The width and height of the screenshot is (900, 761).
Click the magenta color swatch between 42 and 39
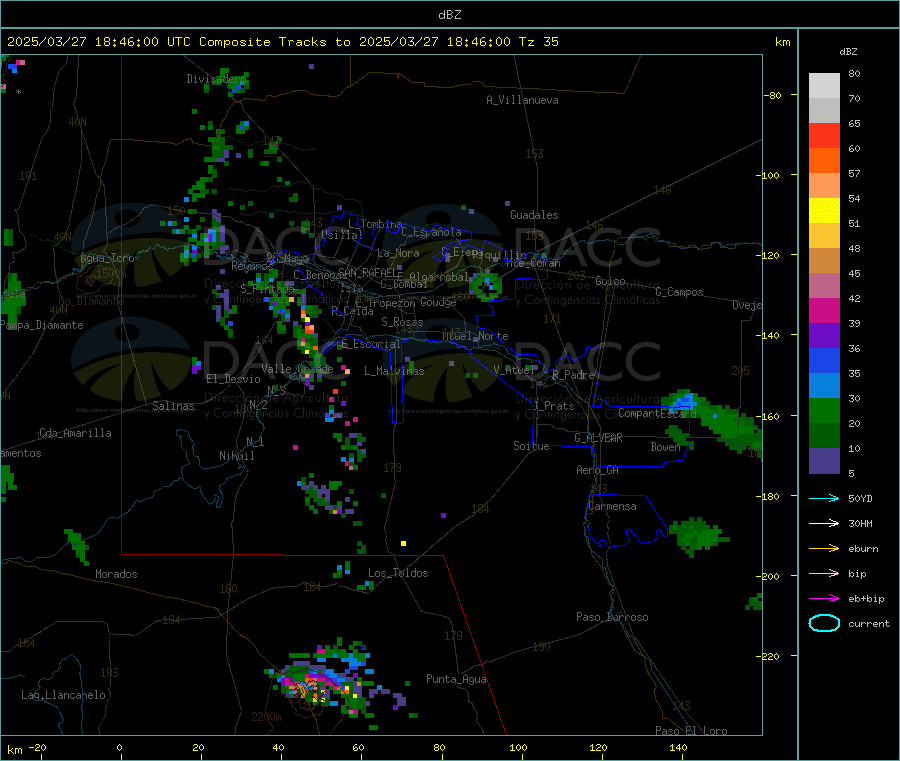pos(824,310)
